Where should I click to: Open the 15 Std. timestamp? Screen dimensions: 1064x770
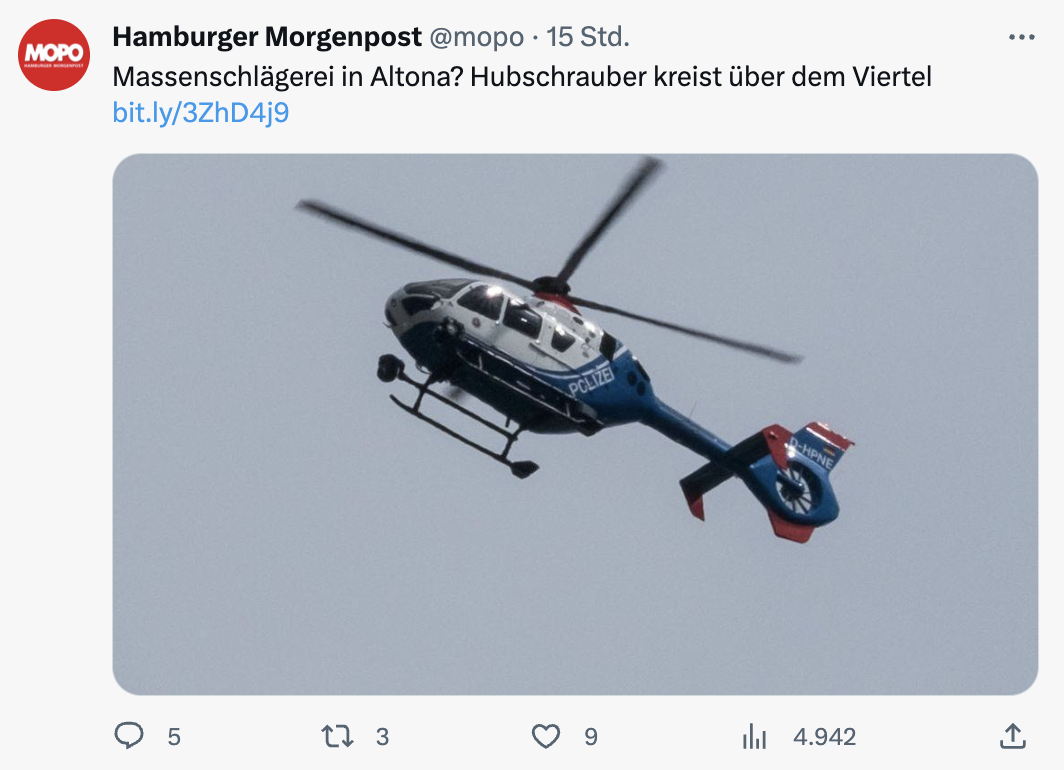tap(588, 37)
